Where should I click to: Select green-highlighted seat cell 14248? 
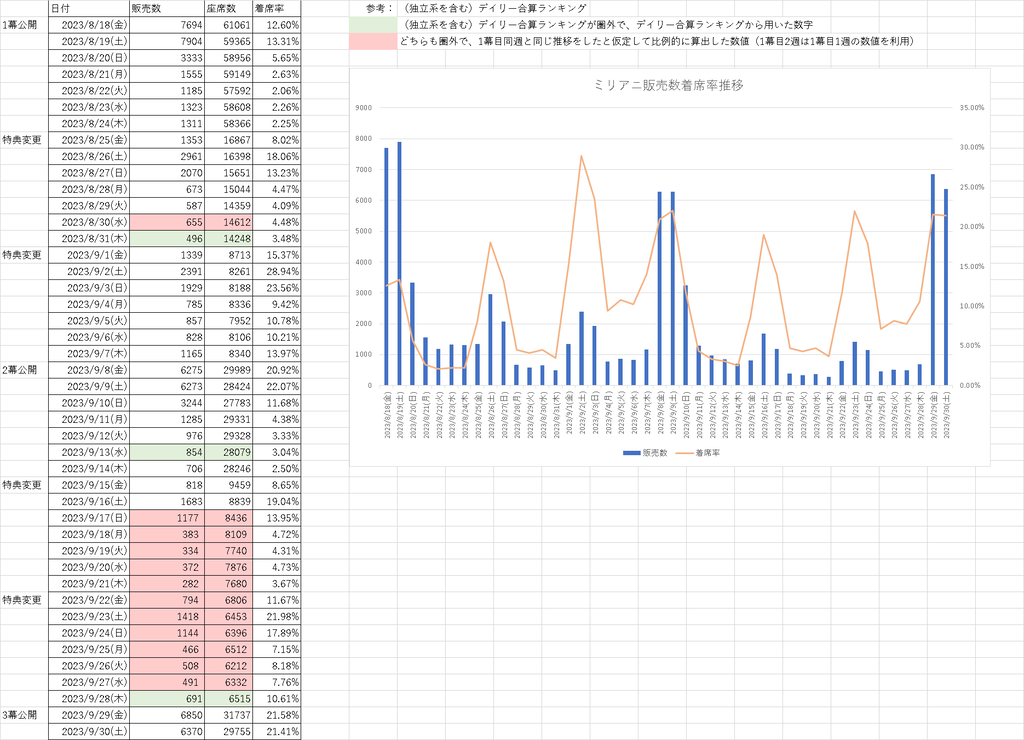point(228,238)
